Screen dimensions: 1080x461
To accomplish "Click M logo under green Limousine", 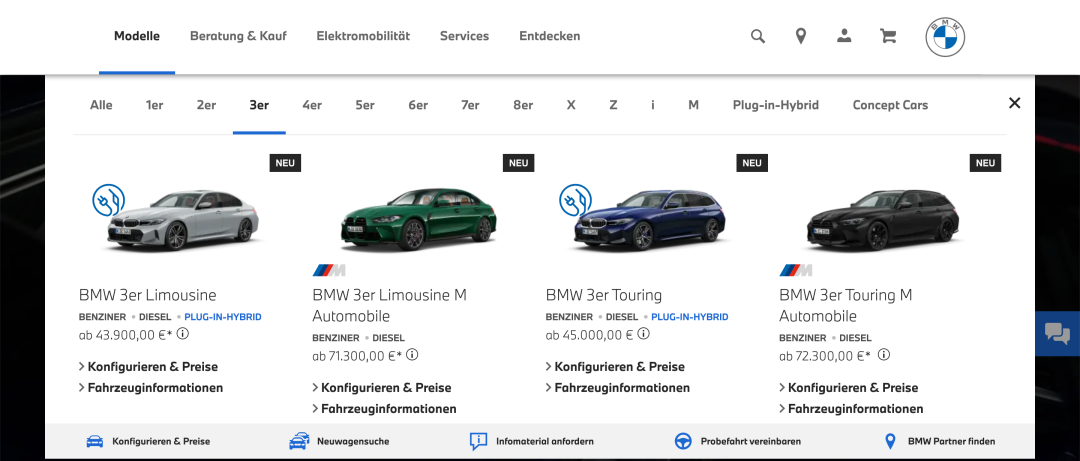I will (329, 269).
